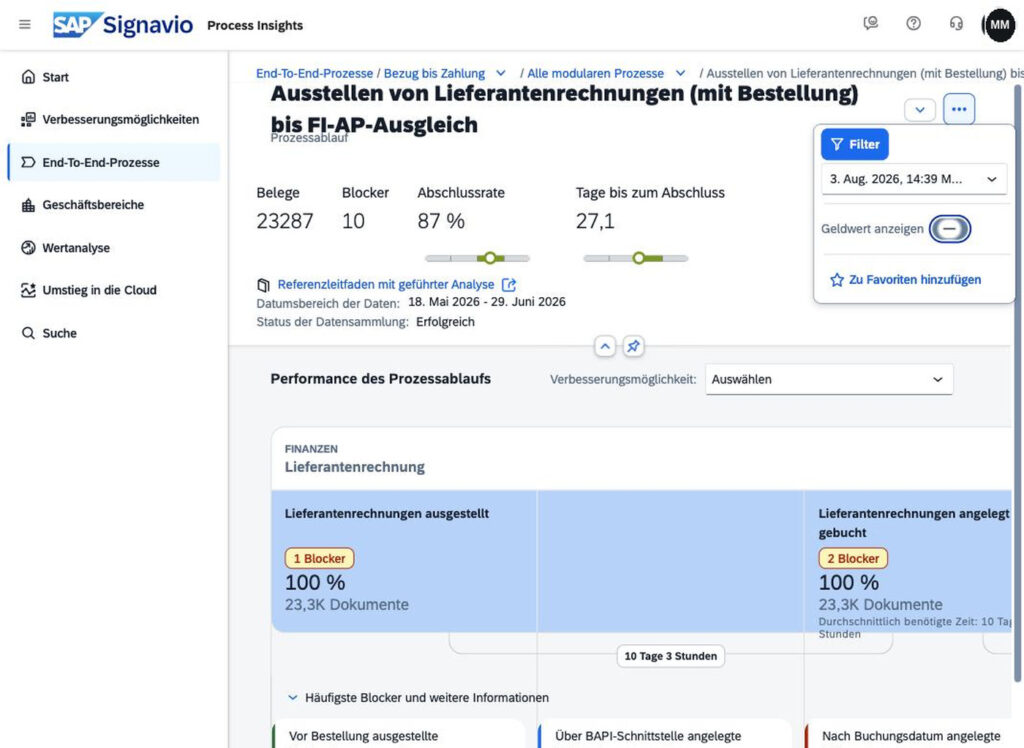Click the Nach Buchungsdatum angelegte card
1024x748 pixels.
coord(908,734)
